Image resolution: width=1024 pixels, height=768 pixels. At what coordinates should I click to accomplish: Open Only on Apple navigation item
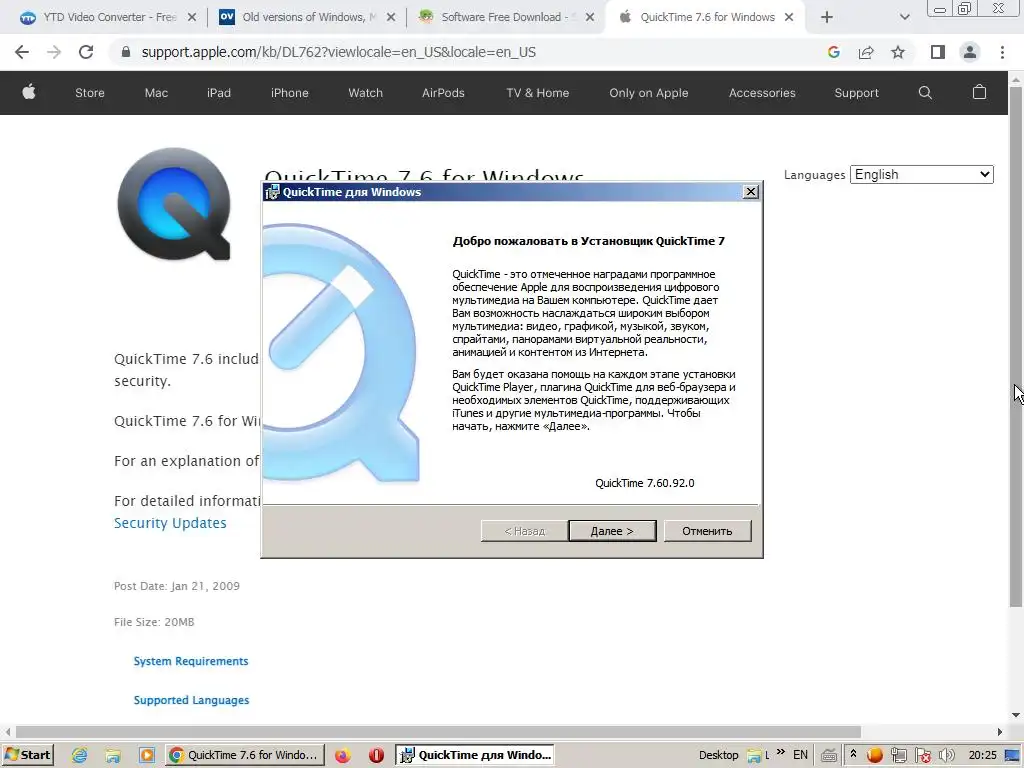[648, 93]
